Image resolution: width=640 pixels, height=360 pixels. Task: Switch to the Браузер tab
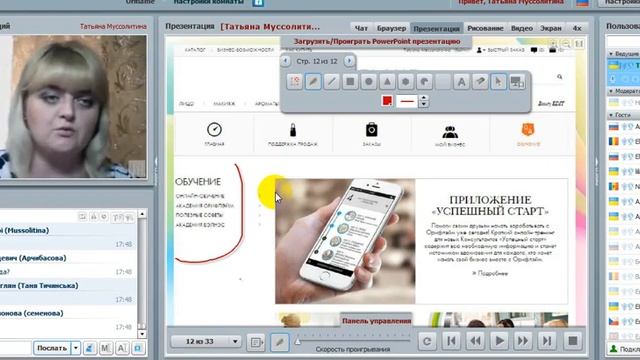click(x=391, y=28)
